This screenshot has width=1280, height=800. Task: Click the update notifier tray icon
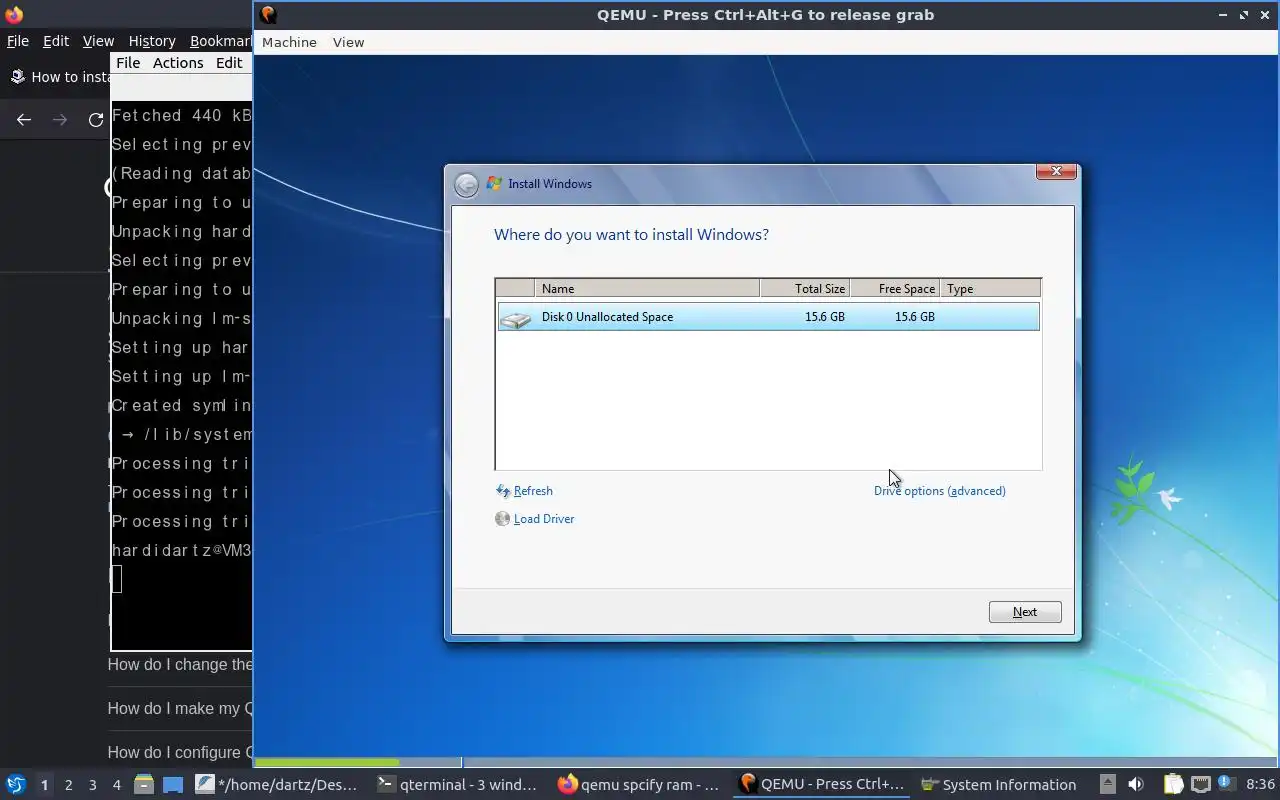pos(1226,785)
